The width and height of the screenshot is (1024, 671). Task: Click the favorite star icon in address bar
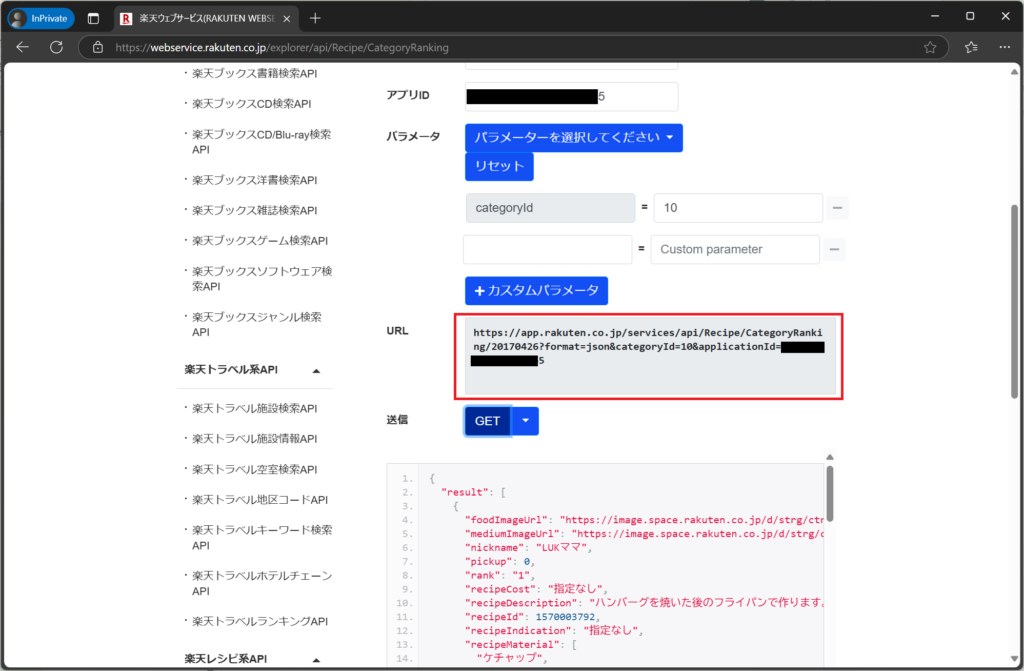[x=930, y=47]
